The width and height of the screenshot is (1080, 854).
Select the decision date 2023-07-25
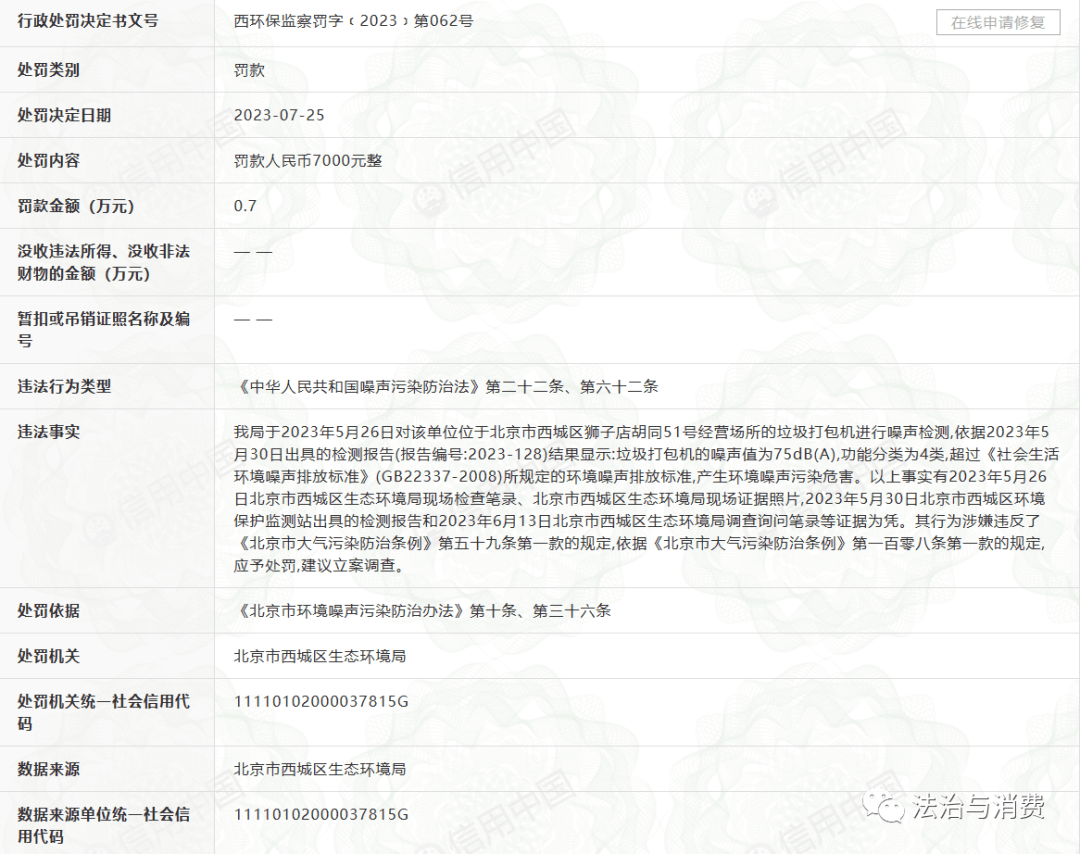click(x=279, y=115)
